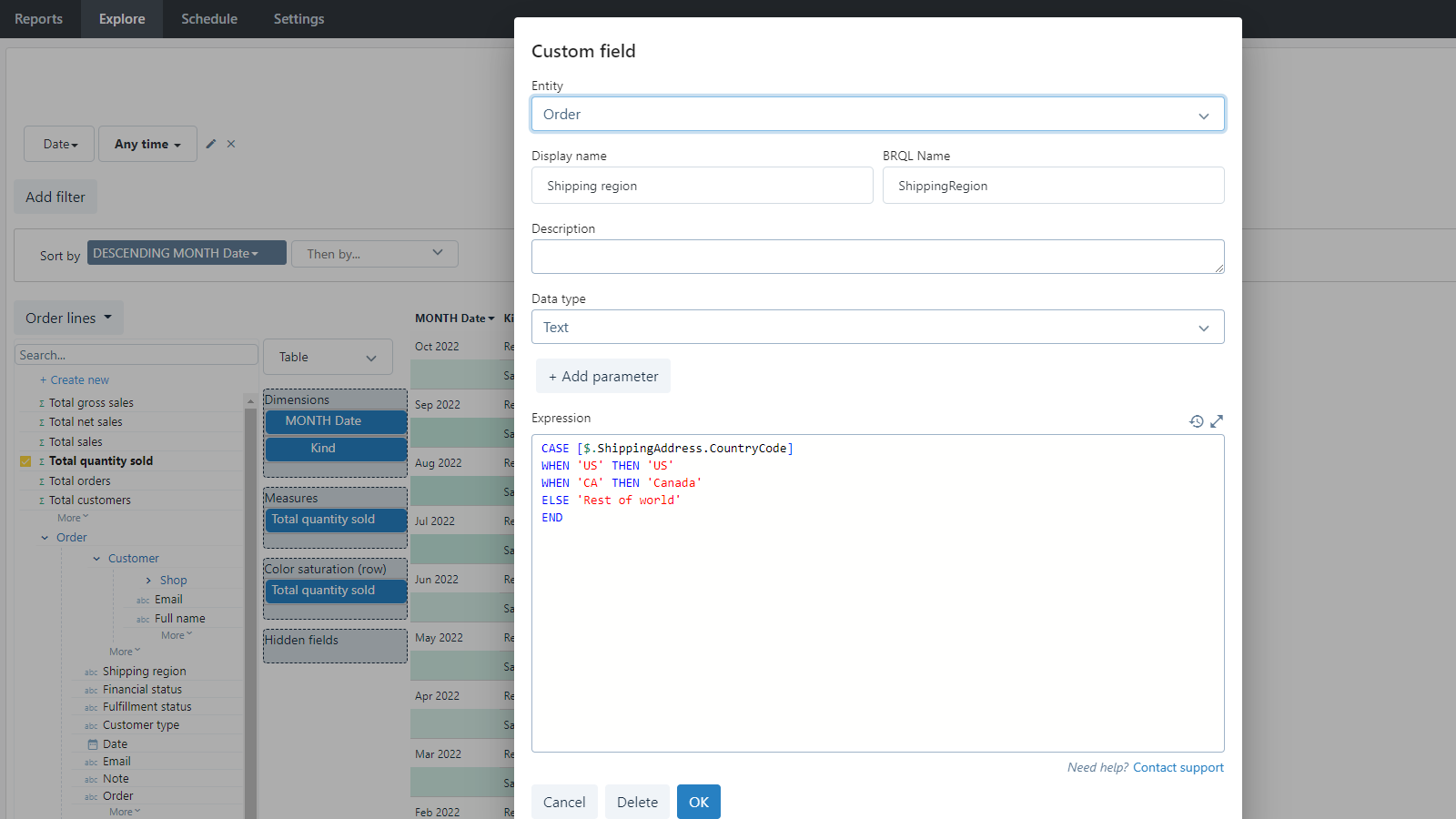Click the abc icon beside Shipping region

[91, 672]
